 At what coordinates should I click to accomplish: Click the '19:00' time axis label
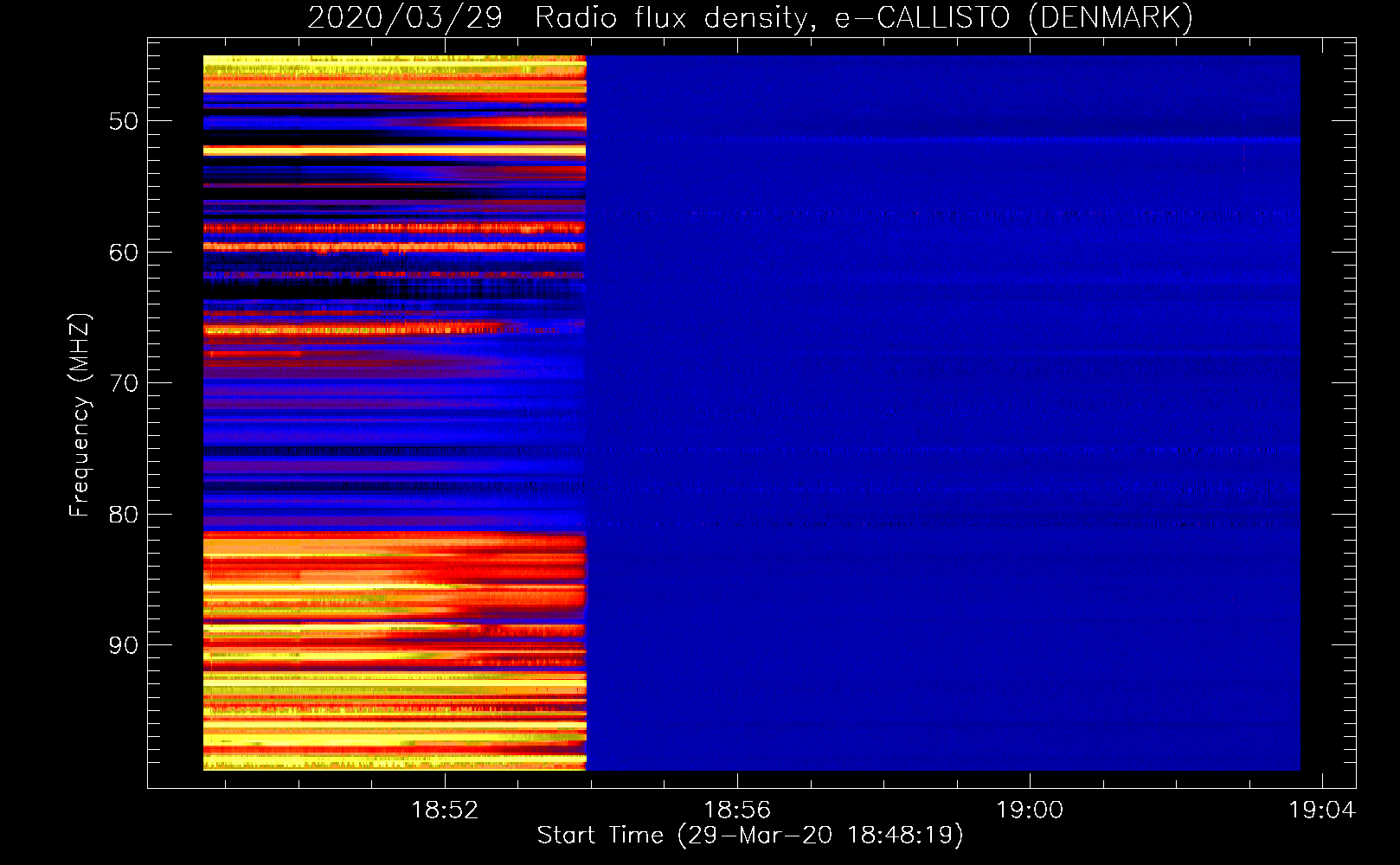[x=1030, y=811]
